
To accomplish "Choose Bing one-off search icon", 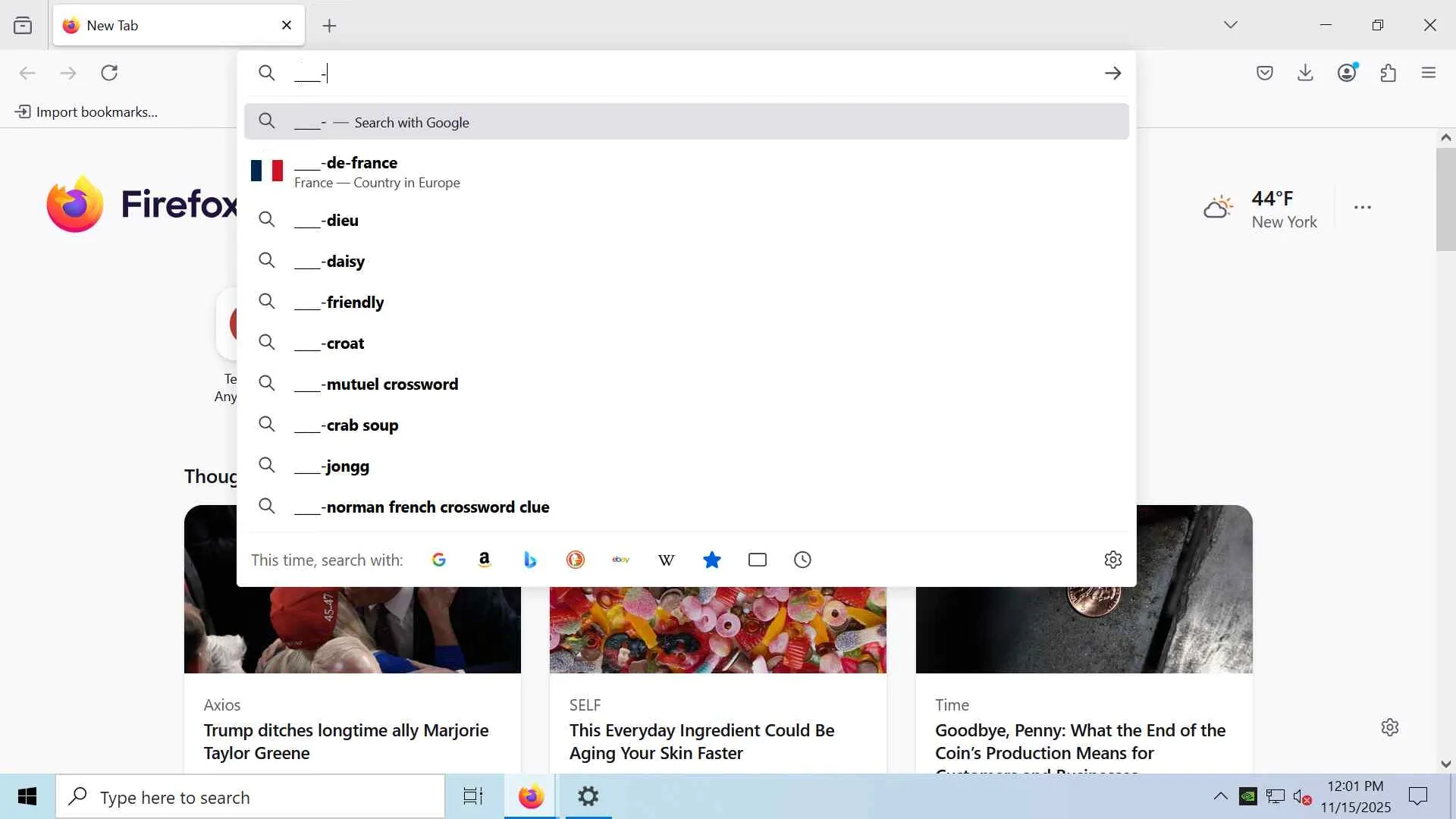I will point(530,560).
